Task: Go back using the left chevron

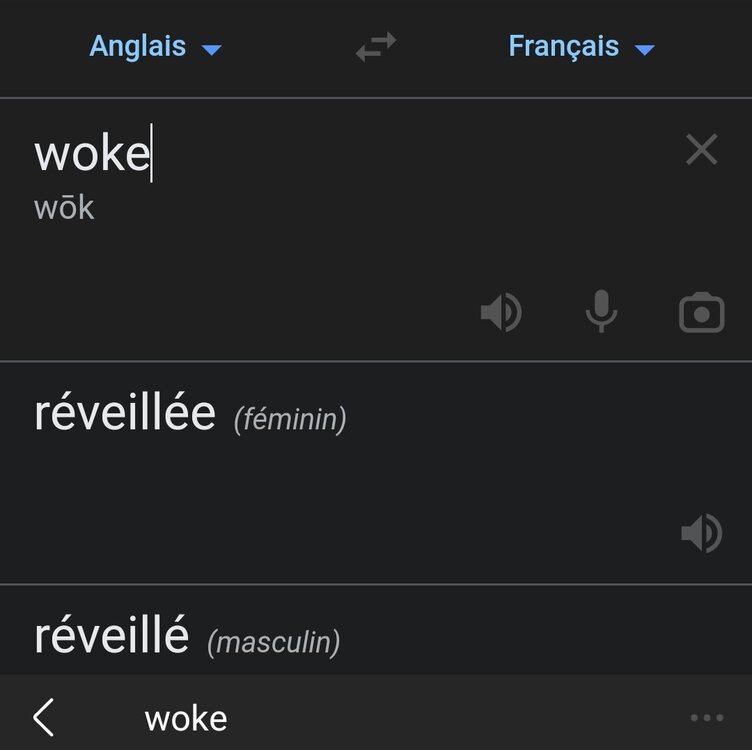Action: click(x=43, y=718)
